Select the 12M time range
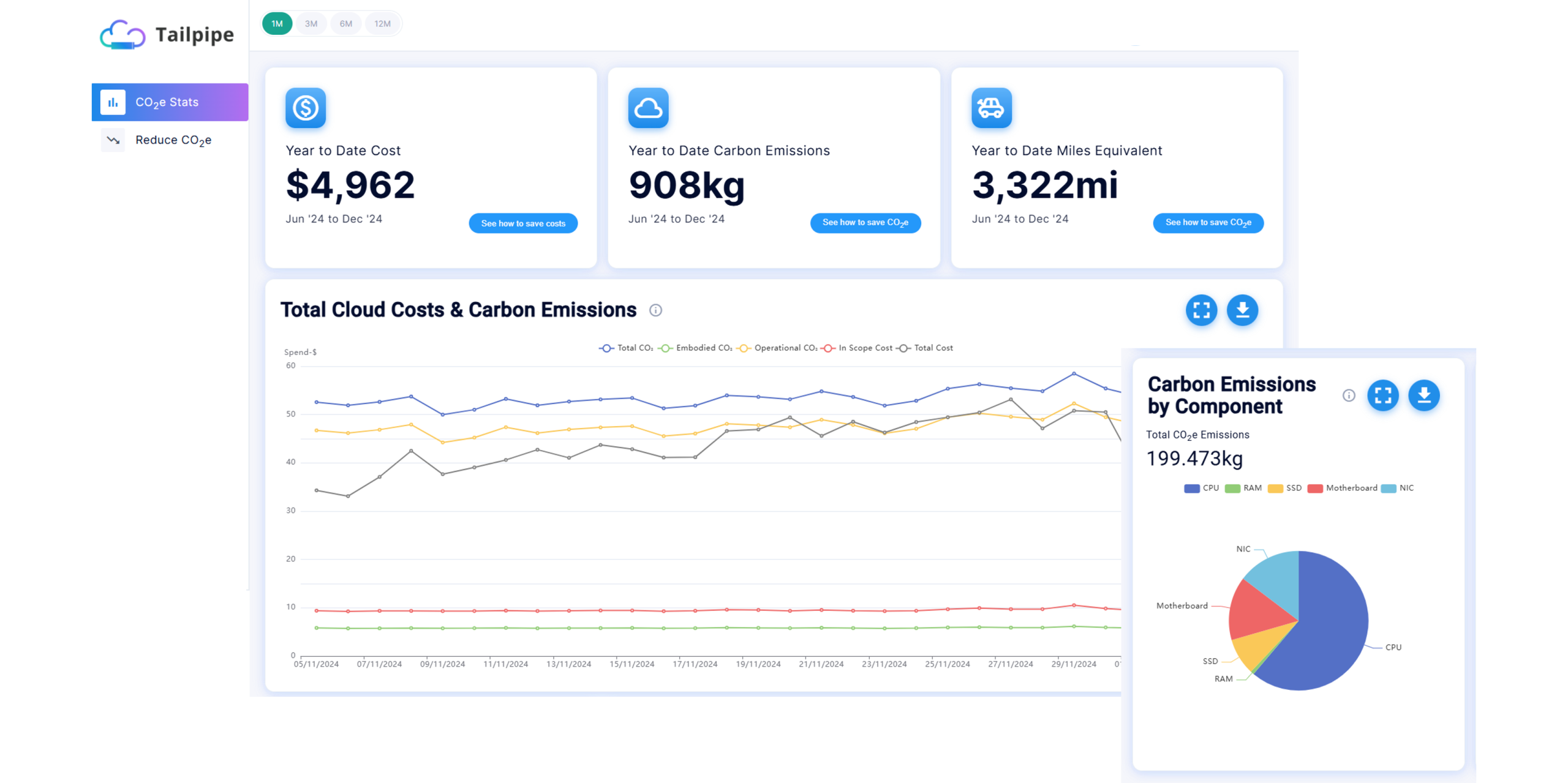This screenshot has height=783, width=1568. coord(382,24)
